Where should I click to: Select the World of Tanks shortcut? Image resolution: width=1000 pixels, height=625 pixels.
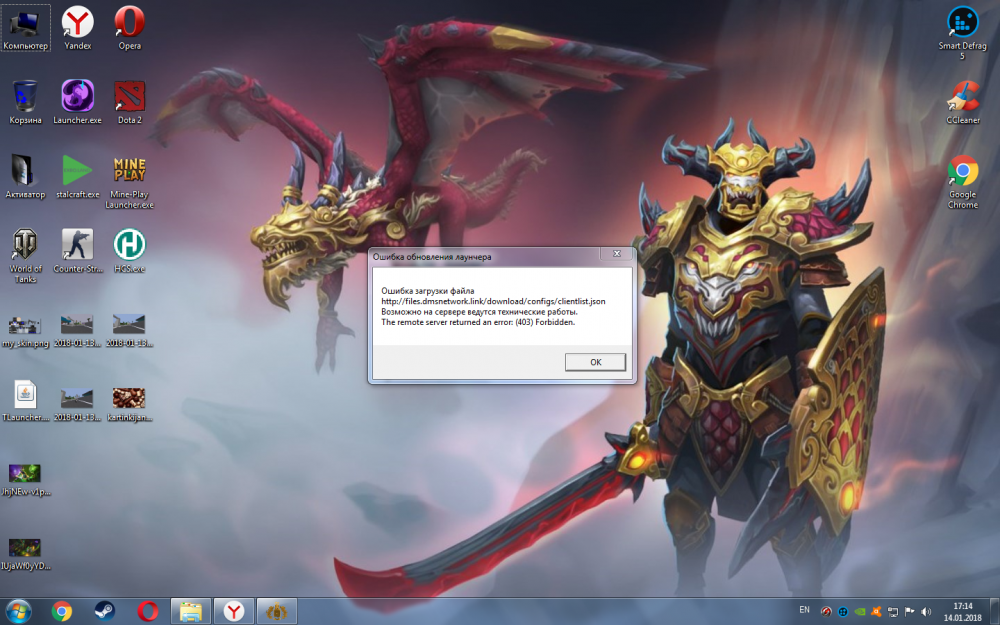[x=26, y=245]
